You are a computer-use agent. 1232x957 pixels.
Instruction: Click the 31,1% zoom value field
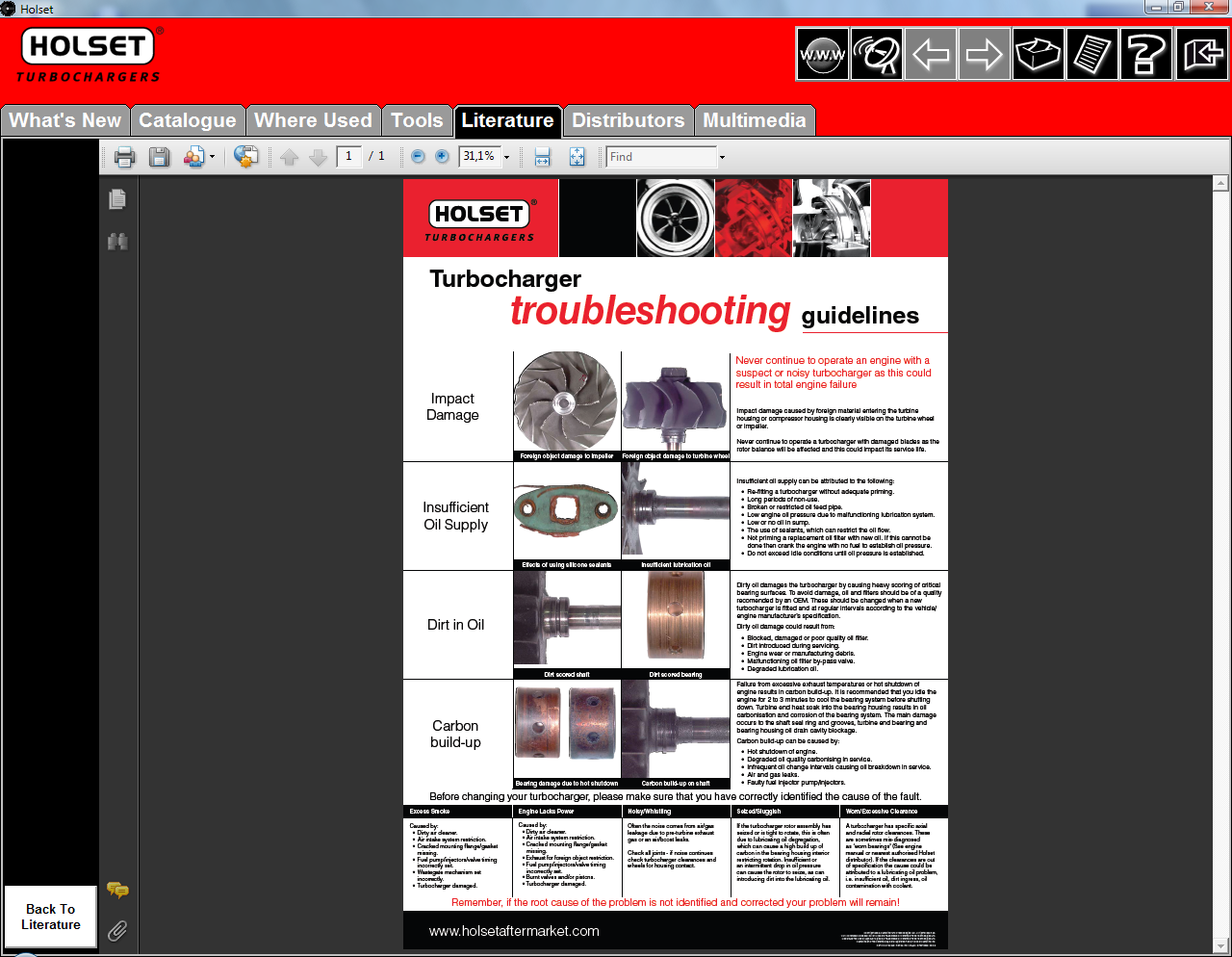479,156
